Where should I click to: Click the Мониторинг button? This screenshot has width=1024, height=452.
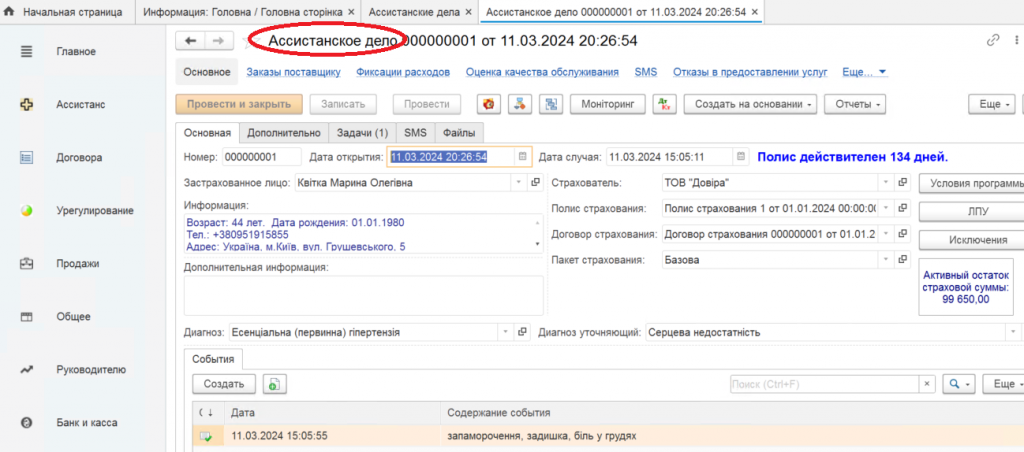[x=608, y=104]
